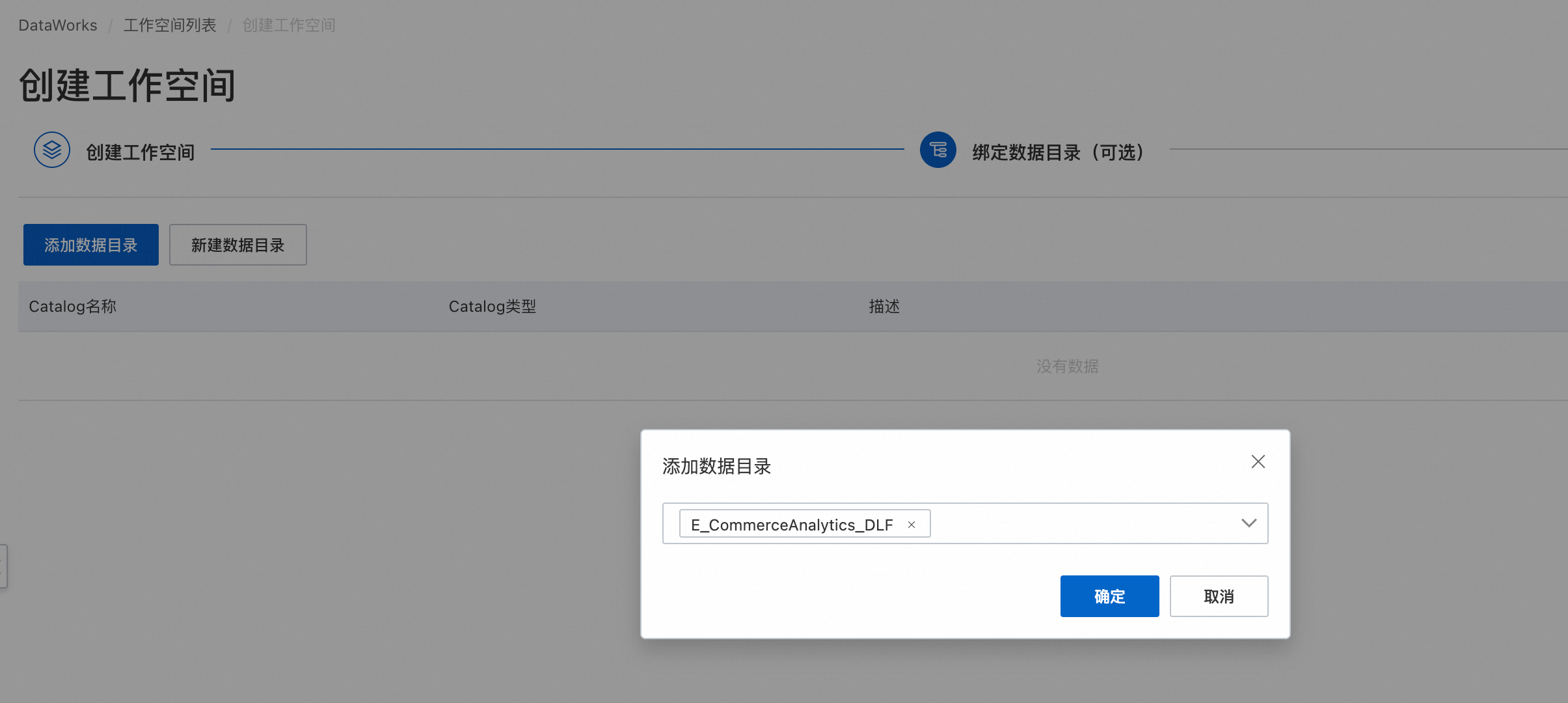Click the layered workspace step icon

(52, 150)
